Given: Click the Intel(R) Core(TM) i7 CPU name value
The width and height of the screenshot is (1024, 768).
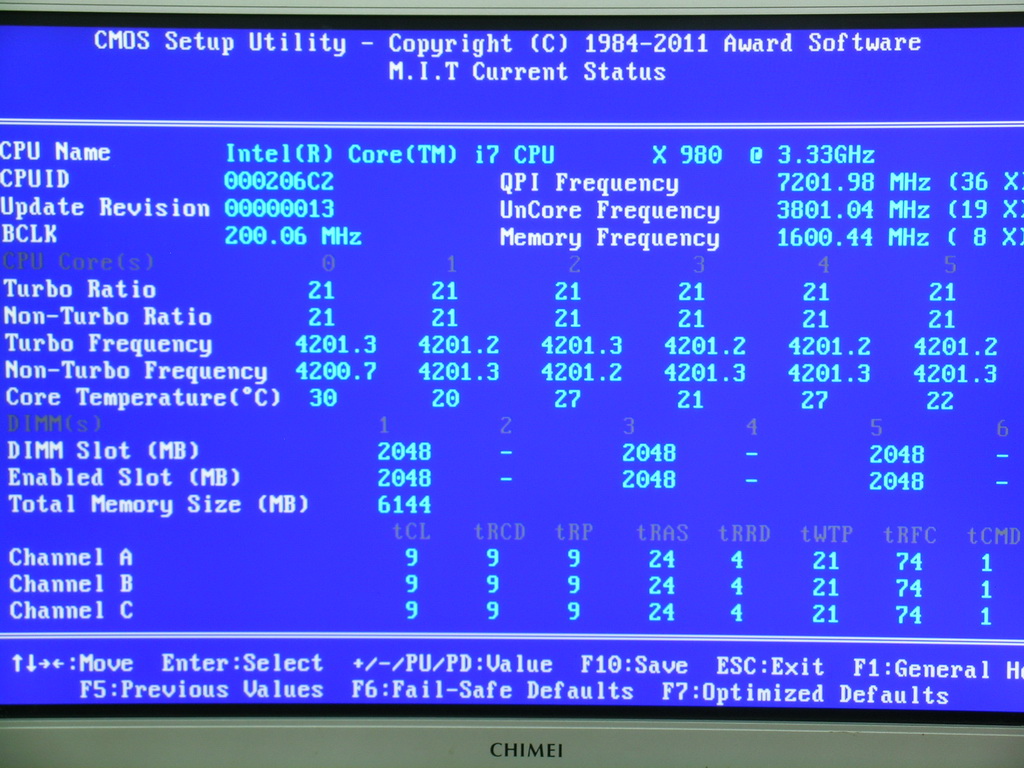Looking at the screenshot, I should (550, 155).
